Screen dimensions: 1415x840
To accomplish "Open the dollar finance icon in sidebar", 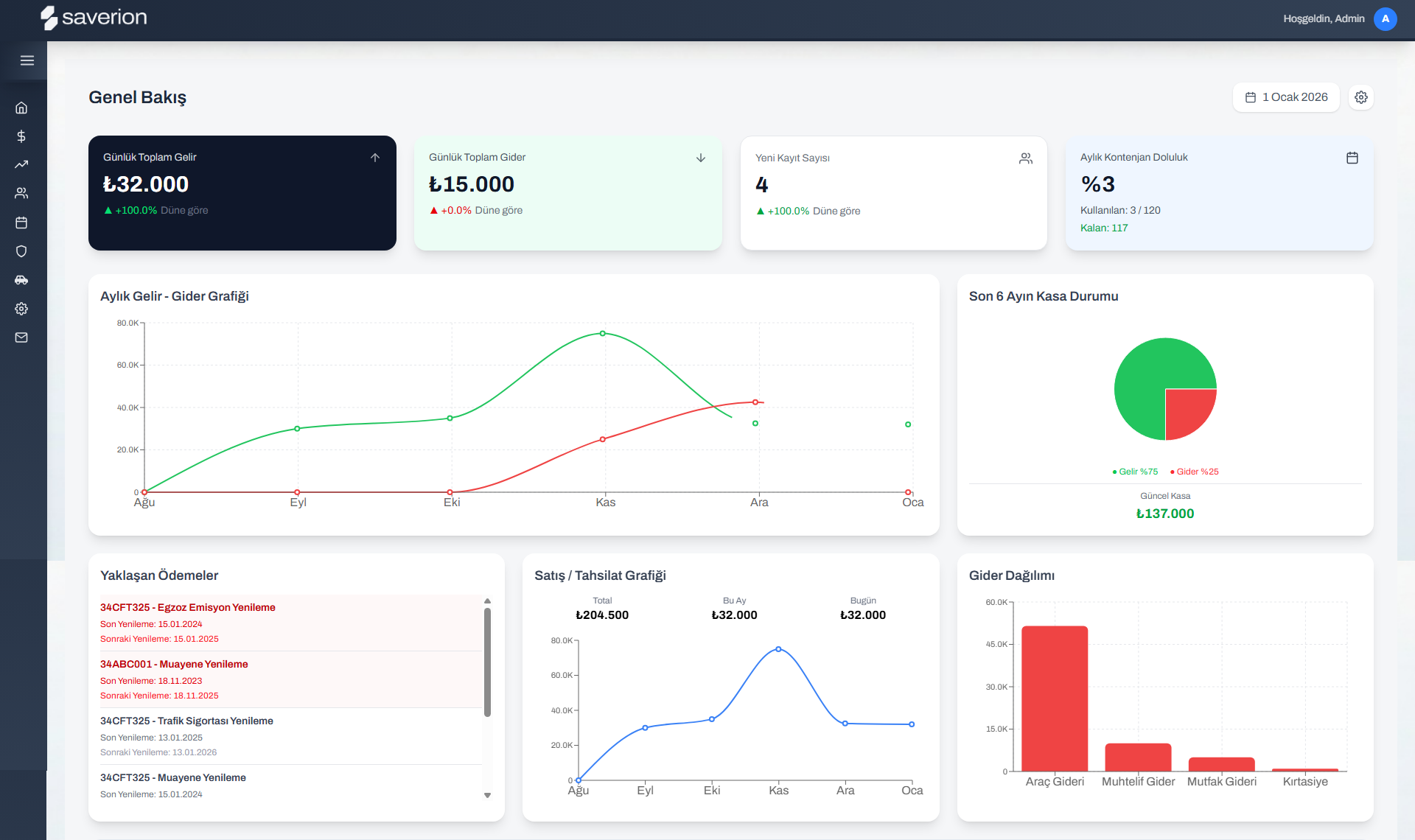I will (21, 136).
